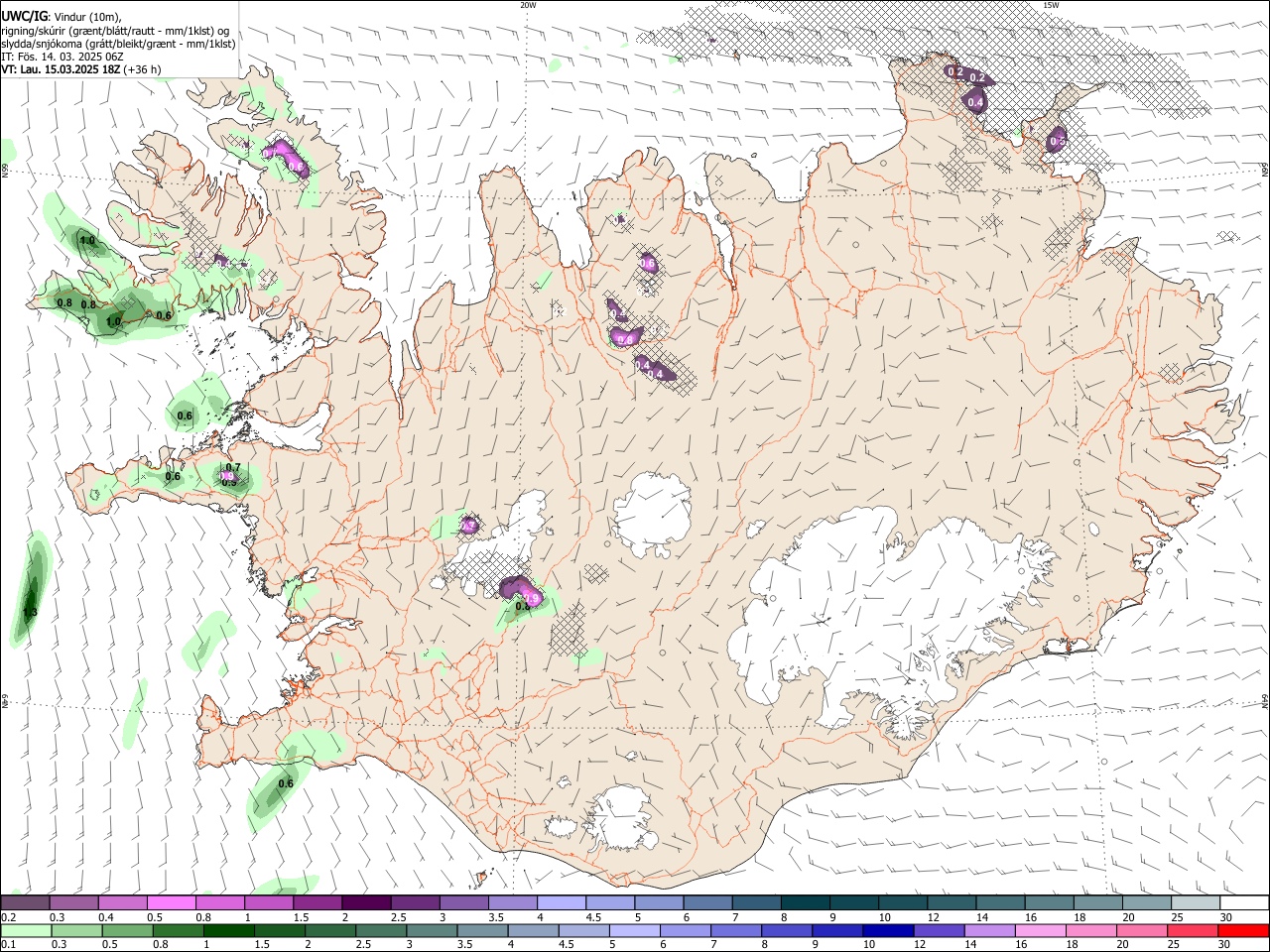
Task: Select the bright red rain swatch after 30
Action: 1242,931
